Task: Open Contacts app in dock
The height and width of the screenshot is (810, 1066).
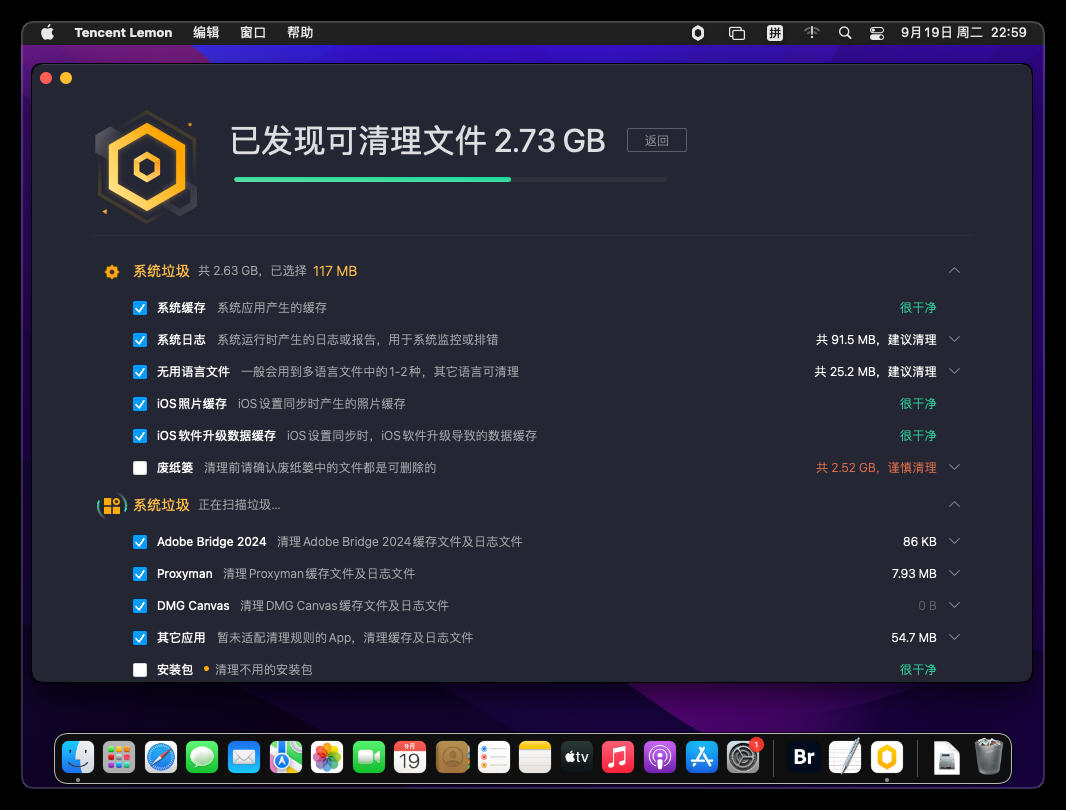Action: (x=452, y=757)
